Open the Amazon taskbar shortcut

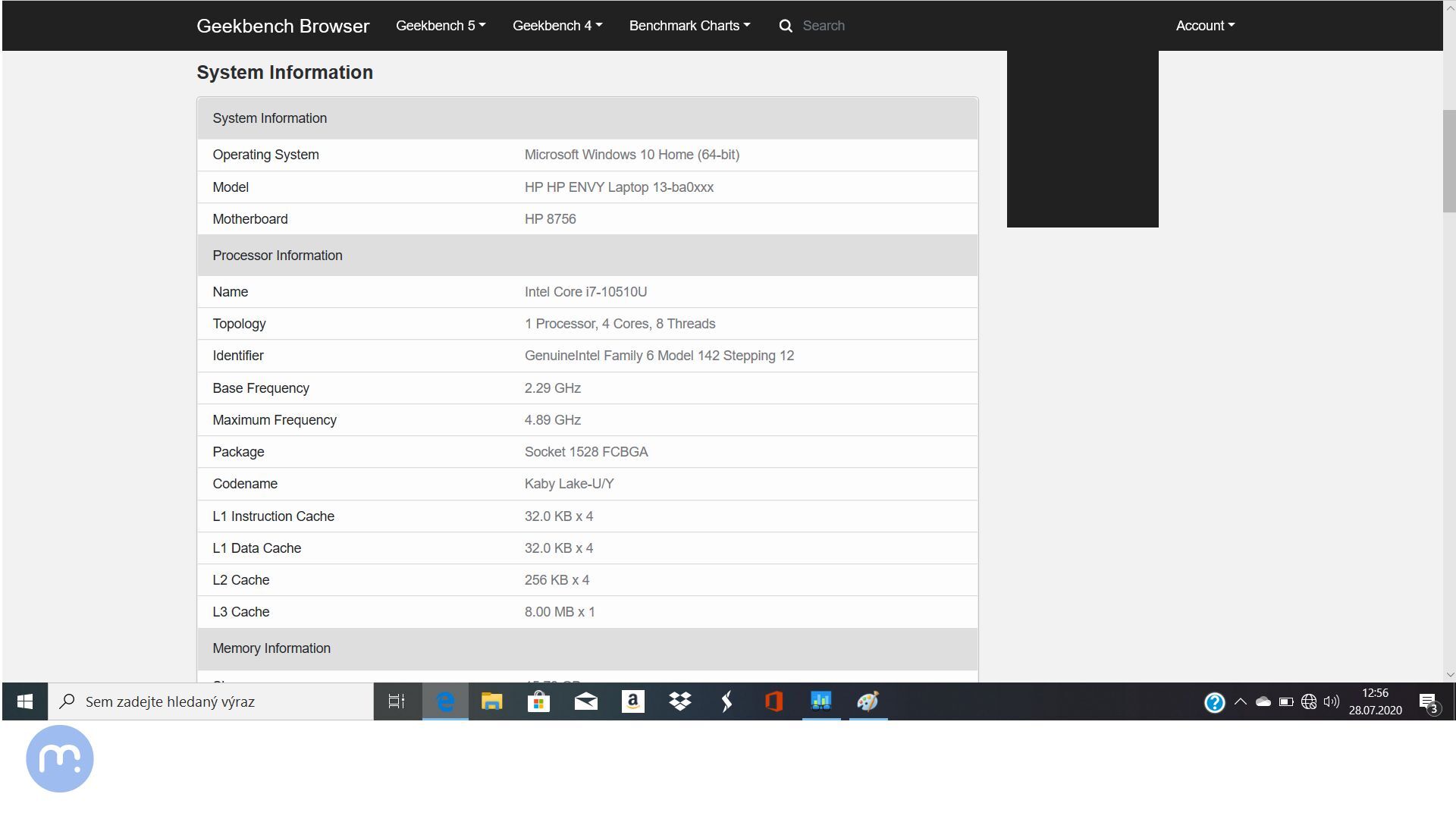pyautogui.click(x=632, y=701)
